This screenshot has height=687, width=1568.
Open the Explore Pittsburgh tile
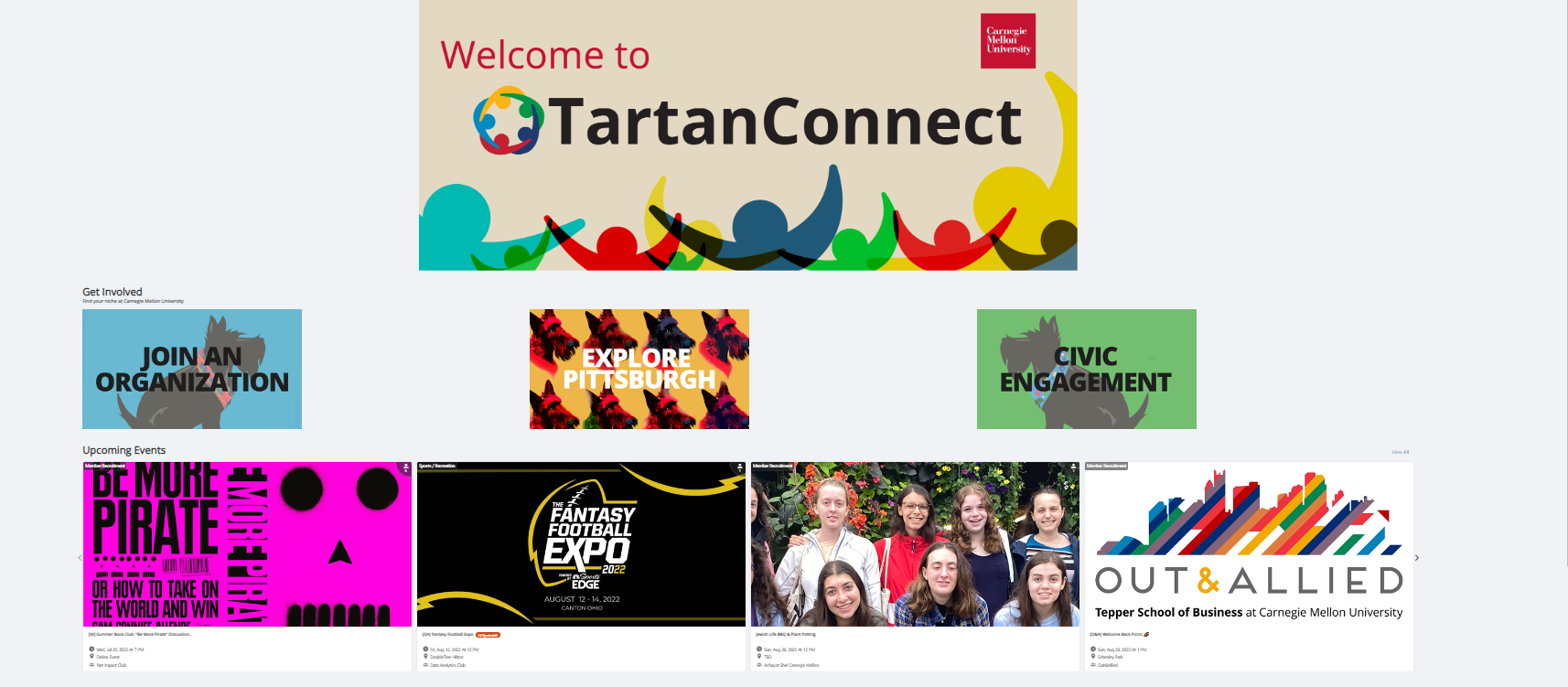(639, 369)
